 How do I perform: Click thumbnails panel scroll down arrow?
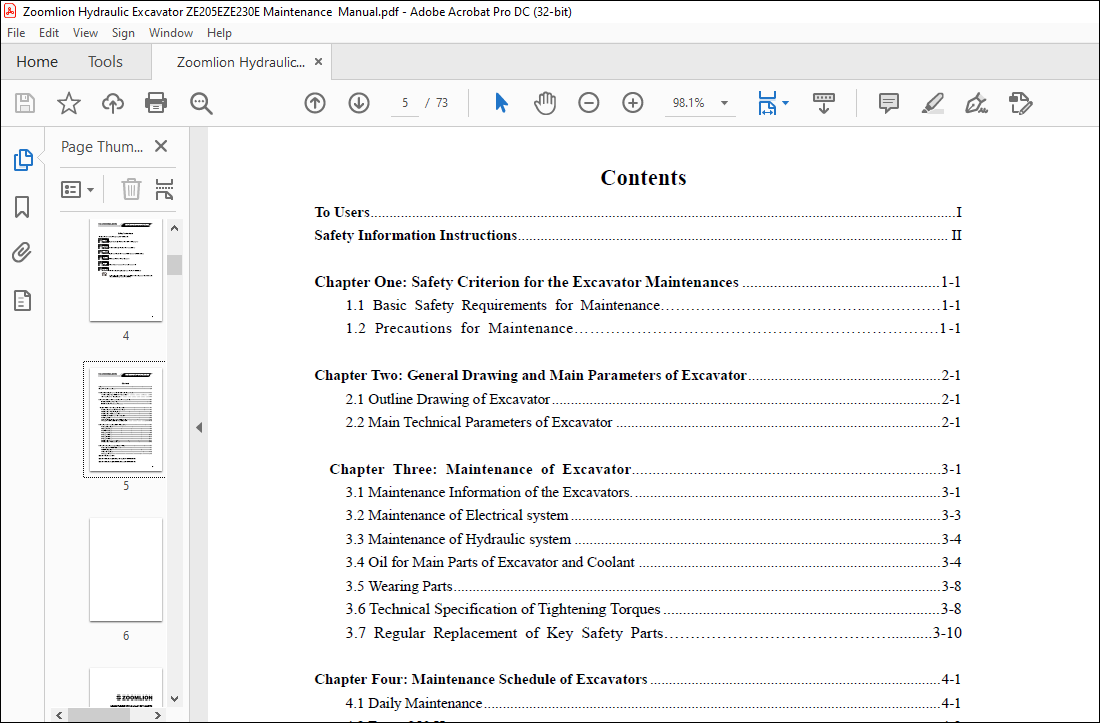coord(175,698)
